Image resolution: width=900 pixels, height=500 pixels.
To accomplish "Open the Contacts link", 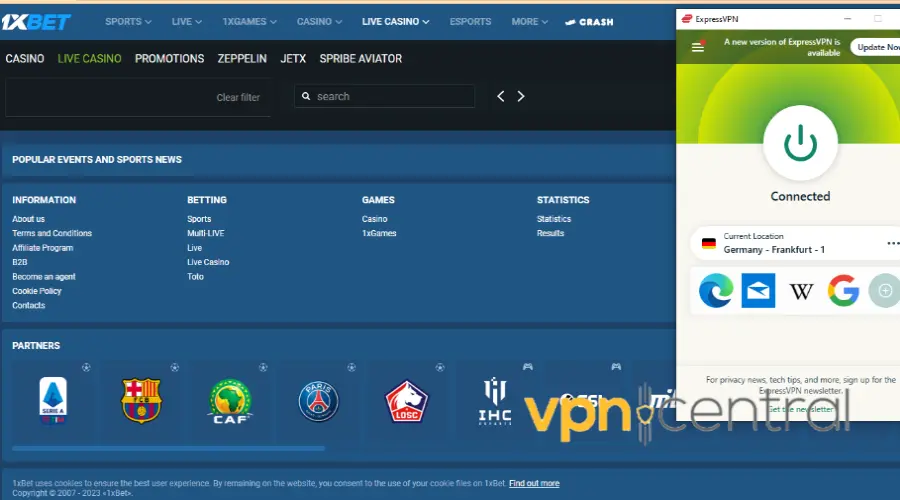I will pos(28,305).
